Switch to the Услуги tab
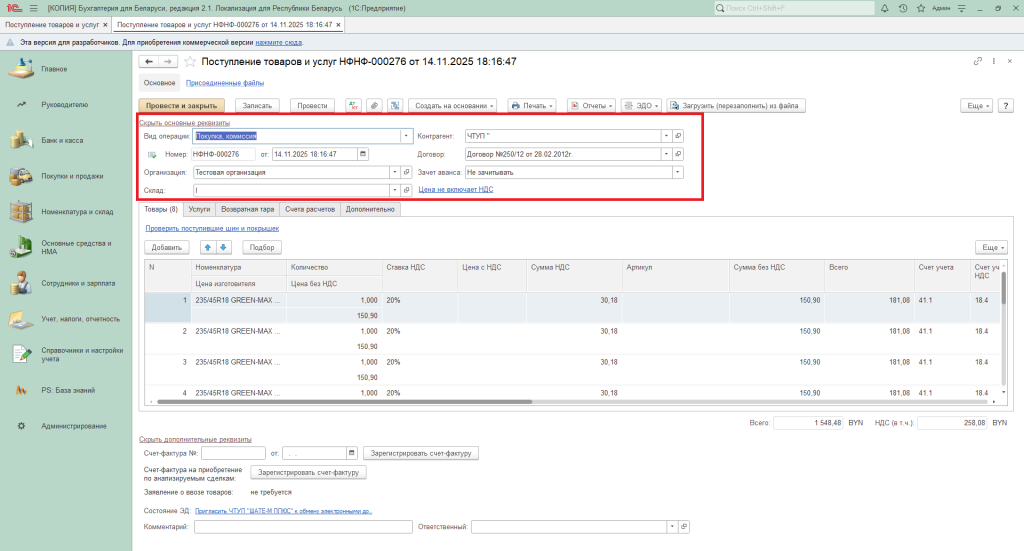This screenshot has height=551, width=1024. click(x=199, y=209)
